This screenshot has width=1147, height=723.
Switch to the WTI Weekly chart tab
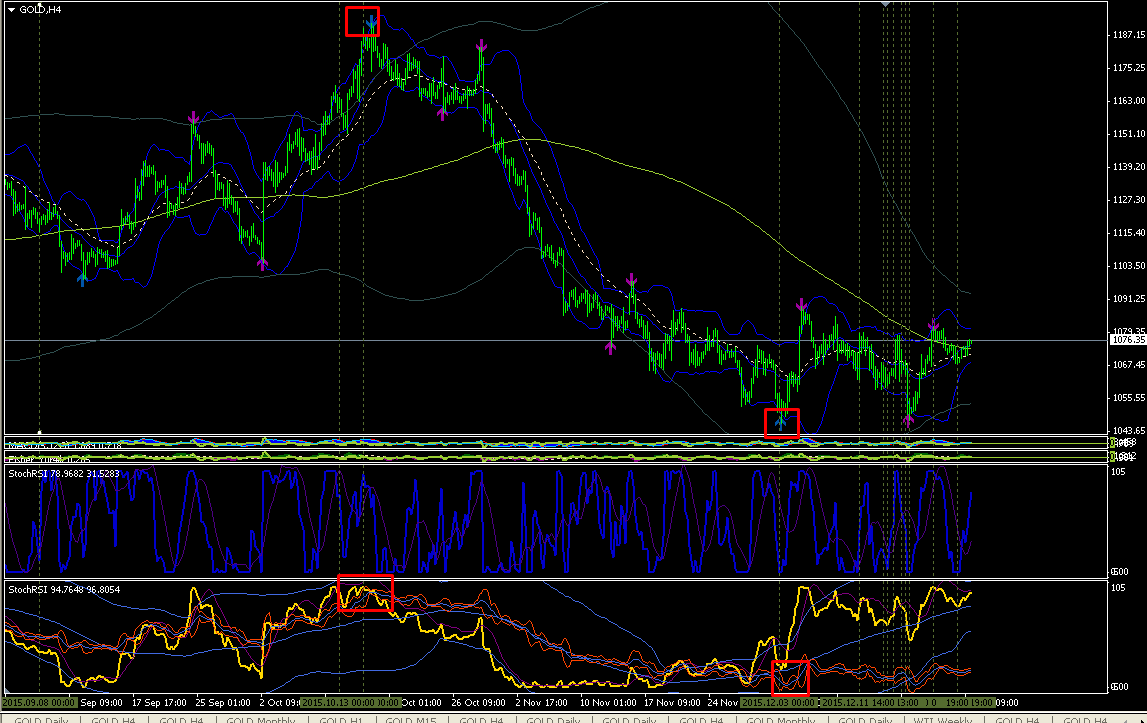point(943,719)
